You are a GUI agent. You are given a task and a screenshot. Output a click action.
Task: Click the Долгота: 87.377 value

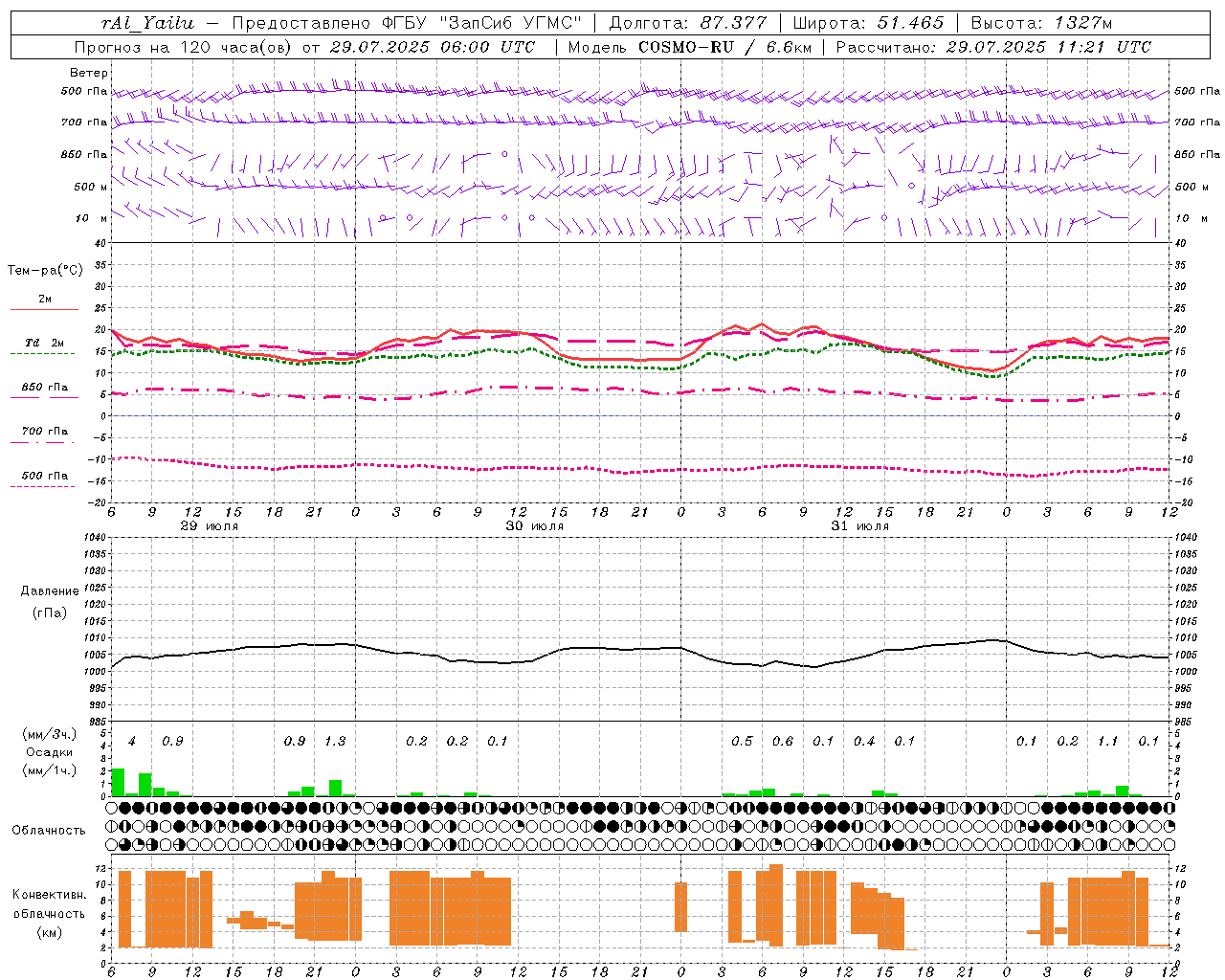(687, 23)
